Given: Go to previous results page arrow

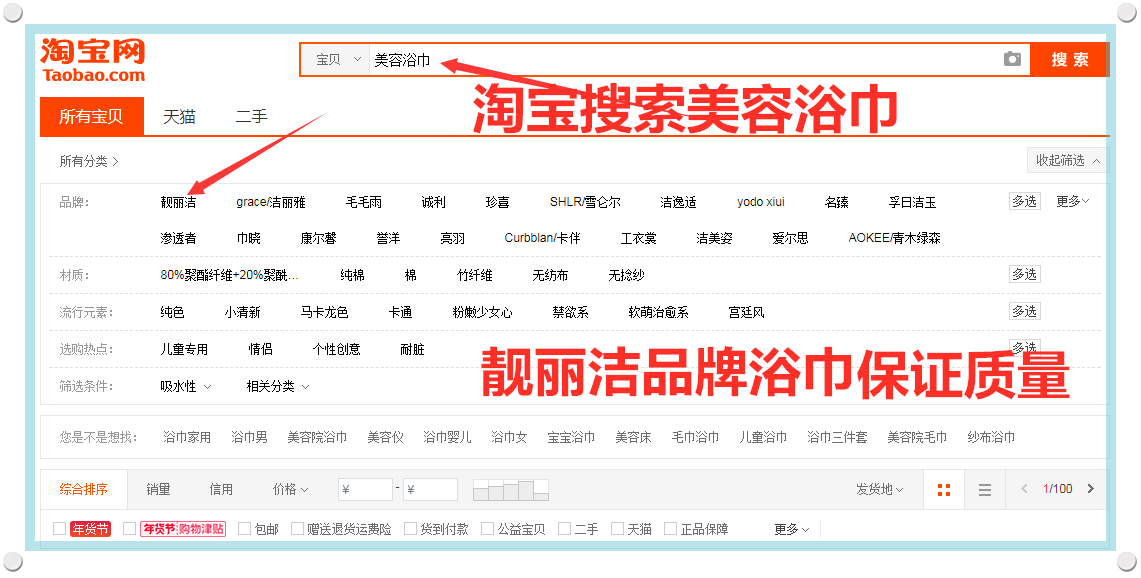Looking at the screenshot, I should pyautogui.click(x=1025, y=488).
